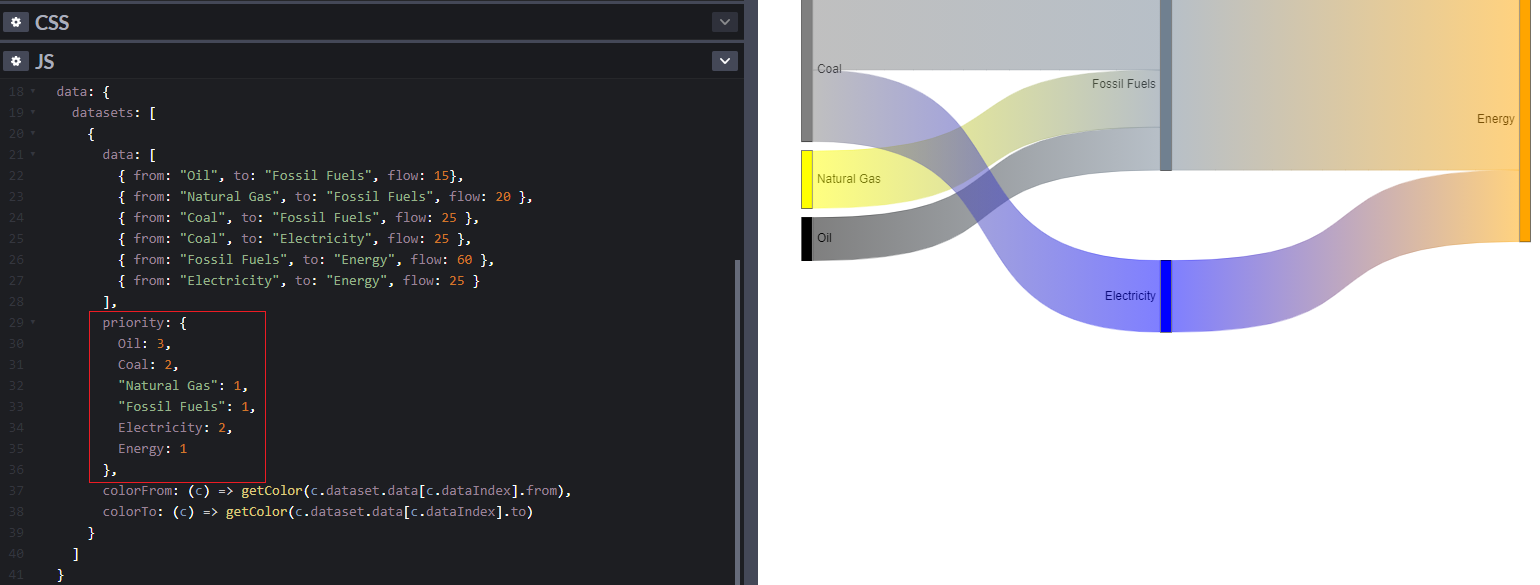The height and width of the screenshot is (585, 1540).
Task: Open the JS panel settings gear
Action: (16, 61)
